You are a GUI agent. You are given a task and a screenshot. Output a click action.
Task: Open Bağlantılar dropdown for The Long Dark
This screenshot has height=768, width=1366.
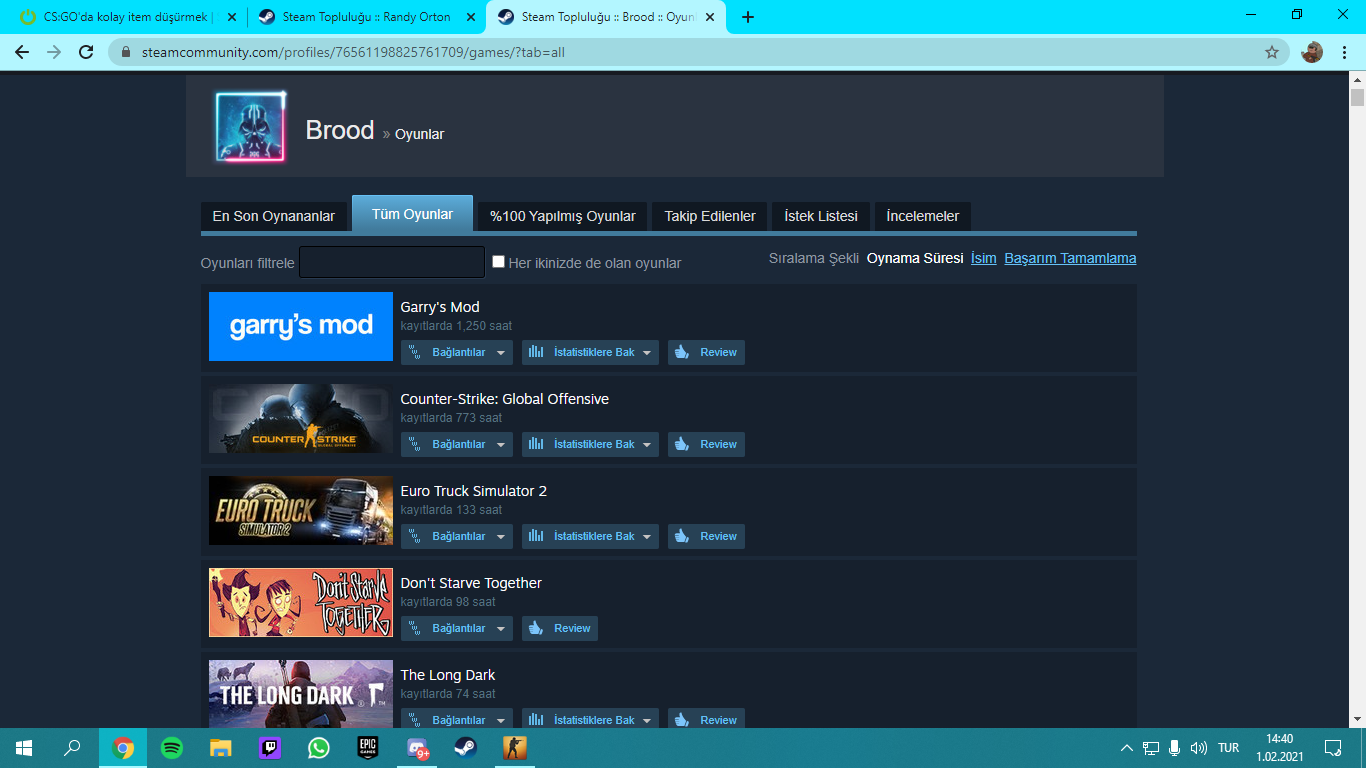(457, 720)
